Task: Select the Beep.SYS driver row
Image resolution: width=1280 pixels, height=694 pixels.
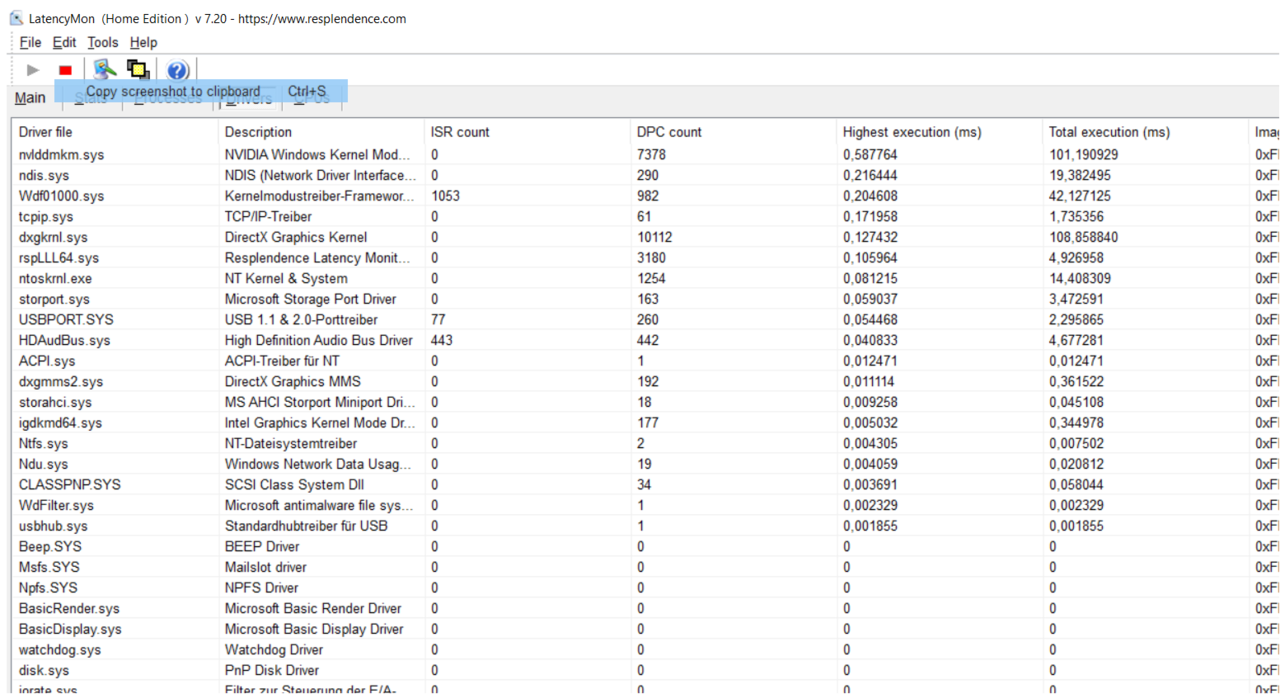Action: [x=645, y=546]
